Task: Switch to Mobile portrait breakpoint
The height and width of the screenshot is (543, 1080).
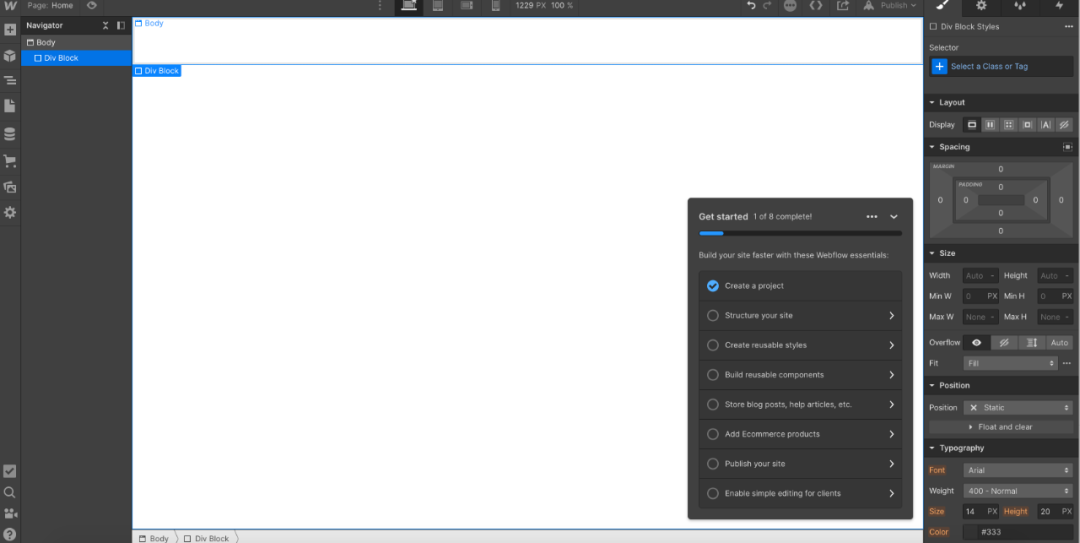Action: pos(495,6)
